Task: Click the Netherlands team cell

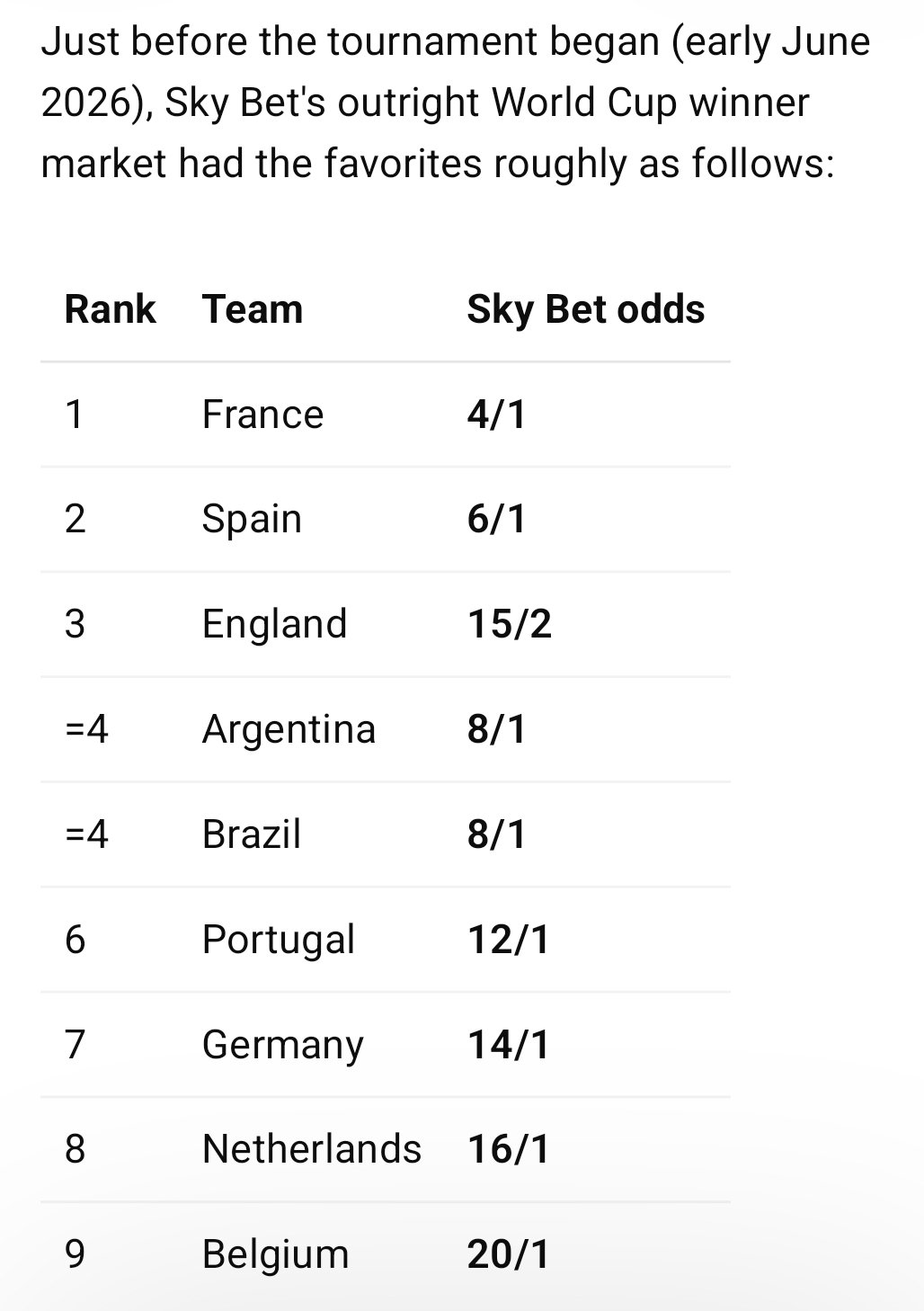Action: pyautogui.click(x=312, y=1149)
